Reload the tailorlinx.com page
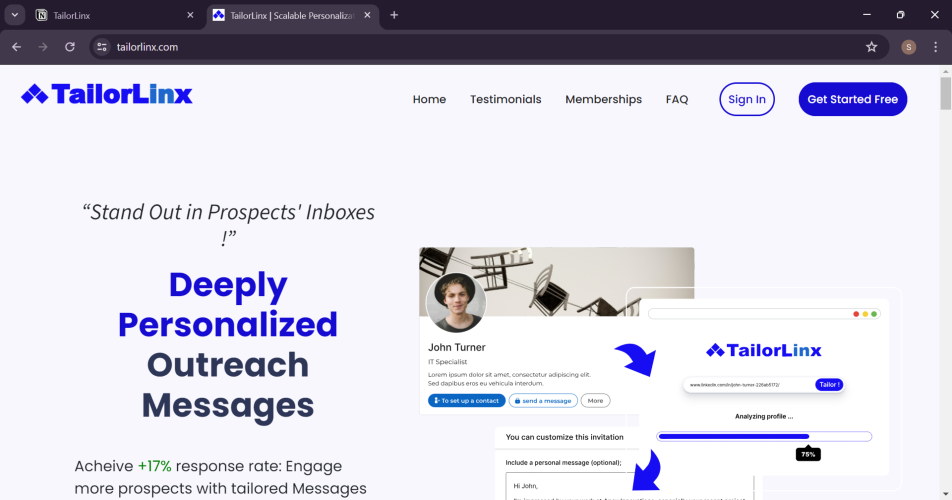The height and width of the screenshot is (500, 952). tap(70, 47)
